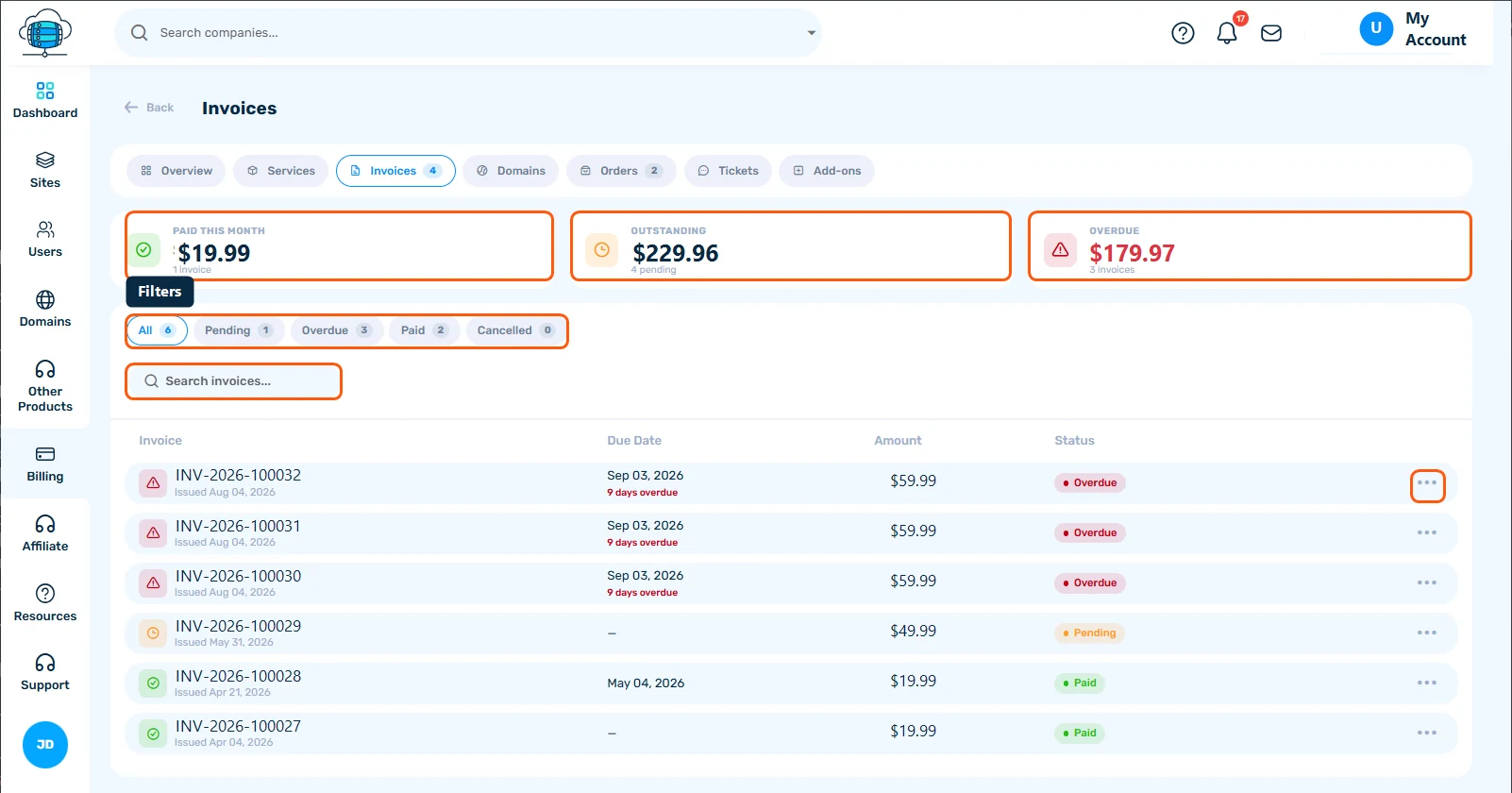The image size is (1512, 793).
Task: Switch to the Orders tab
Action: (x=621, y=171)
